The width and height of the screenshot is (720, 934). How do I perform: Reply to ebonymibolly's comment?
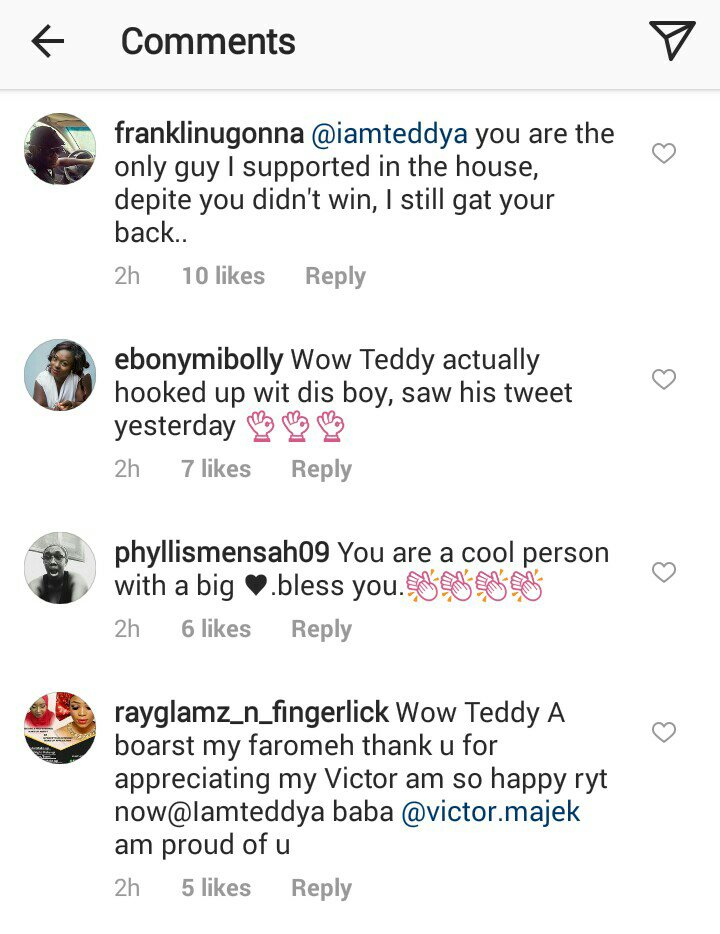click(321, 469)
